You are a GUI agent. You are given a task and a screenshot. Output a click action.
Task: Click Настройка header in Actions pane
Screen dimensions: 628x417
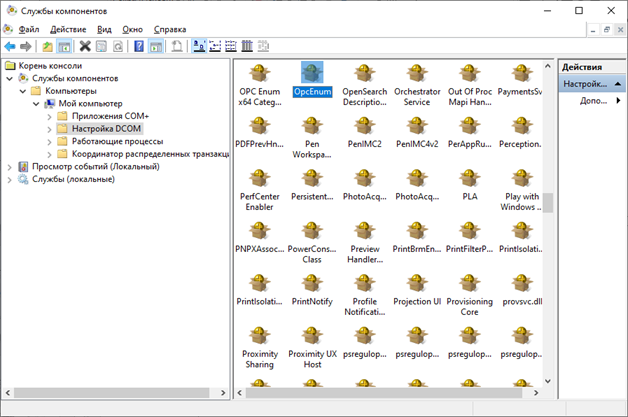click(x=585, y=84)
